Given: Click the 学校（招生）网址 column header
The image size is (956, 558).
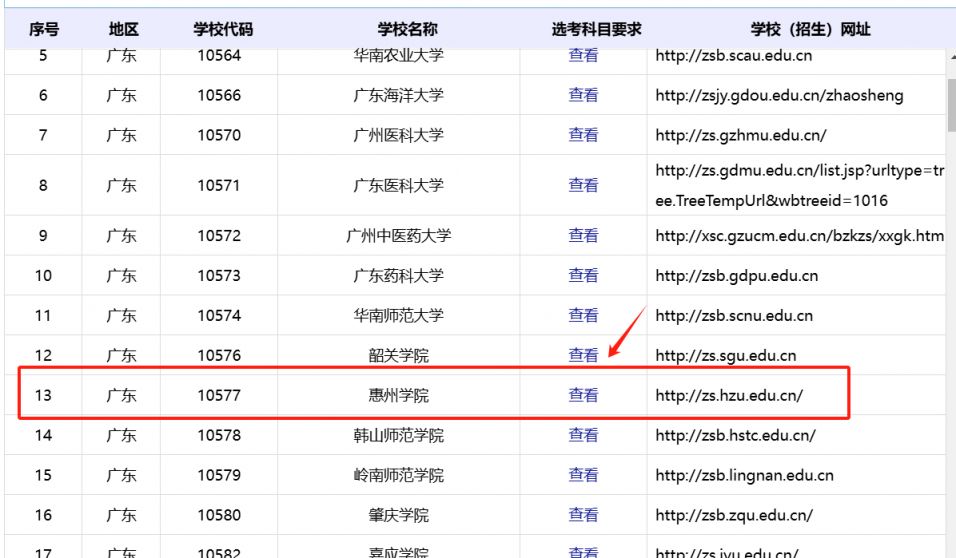Looking at the screenshot, I should tap(810, 29).
